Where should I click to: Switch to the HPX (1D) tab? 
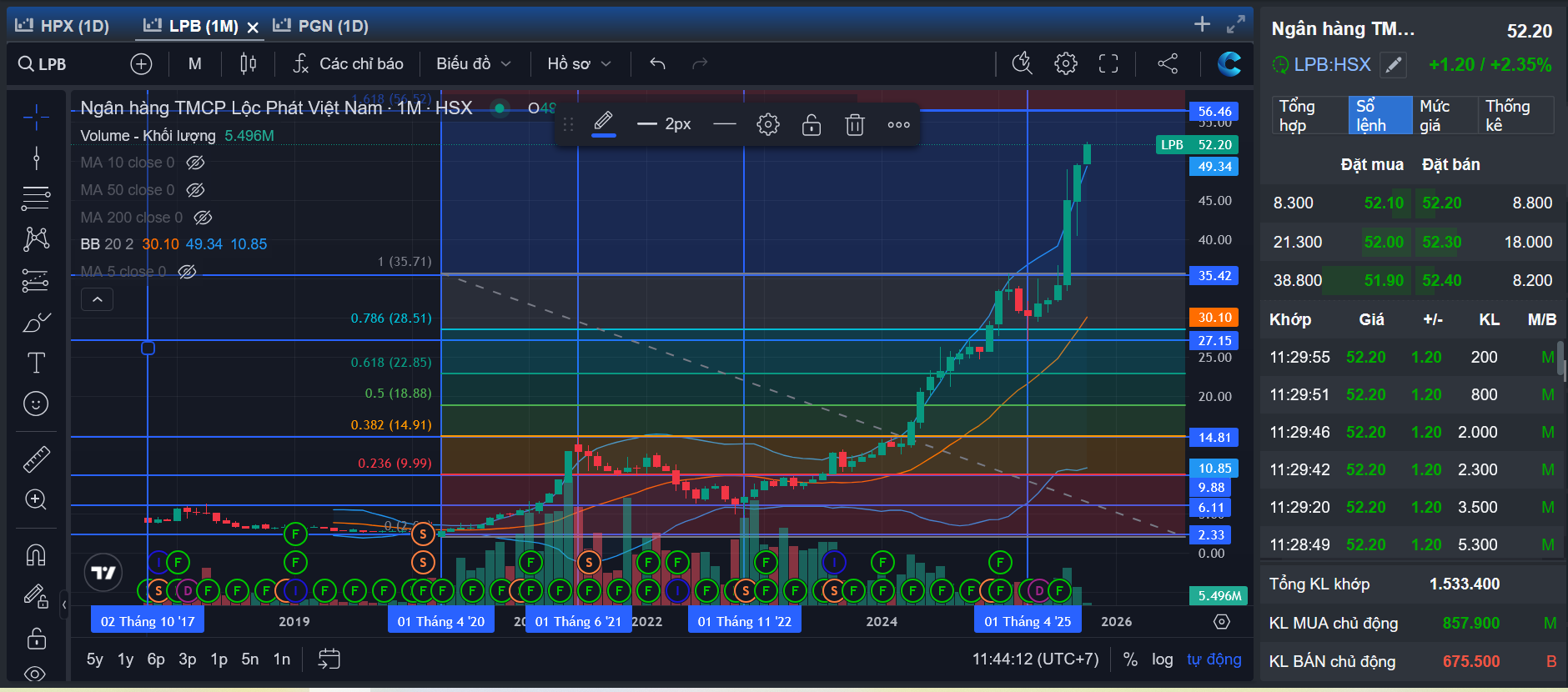click(x=63, y=26)
